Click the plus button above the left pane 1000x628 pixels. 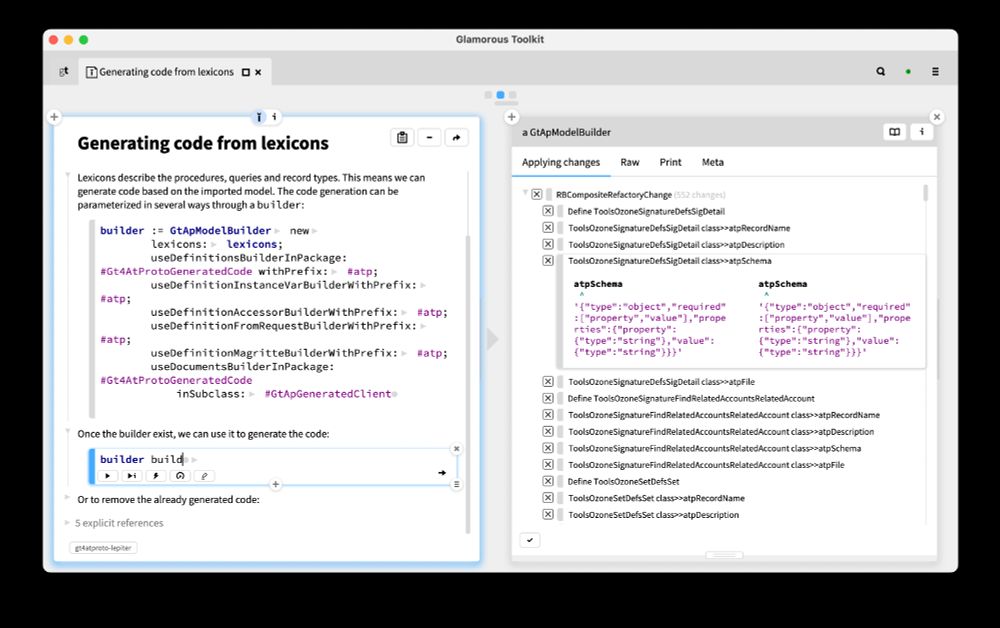coord(54,117)
